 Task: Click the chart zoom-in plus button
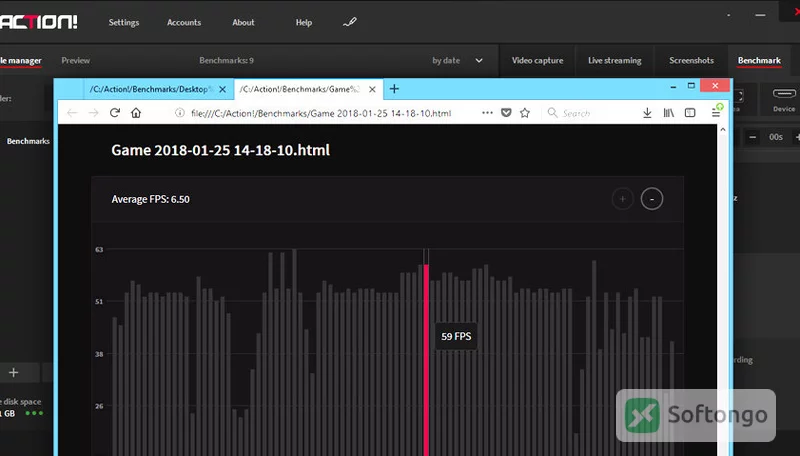pyautogui.click(x=622, y=199)
